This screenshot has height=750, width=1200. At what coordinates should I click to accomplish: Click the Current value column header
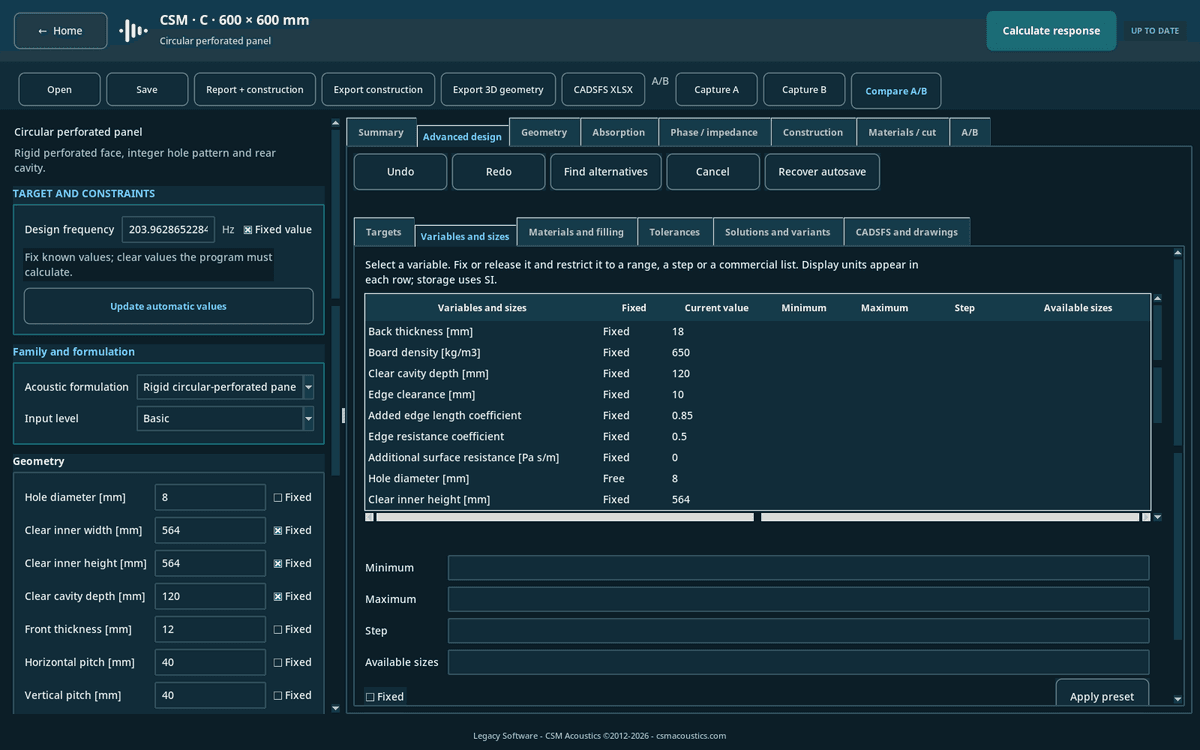[x=716, y=308]
